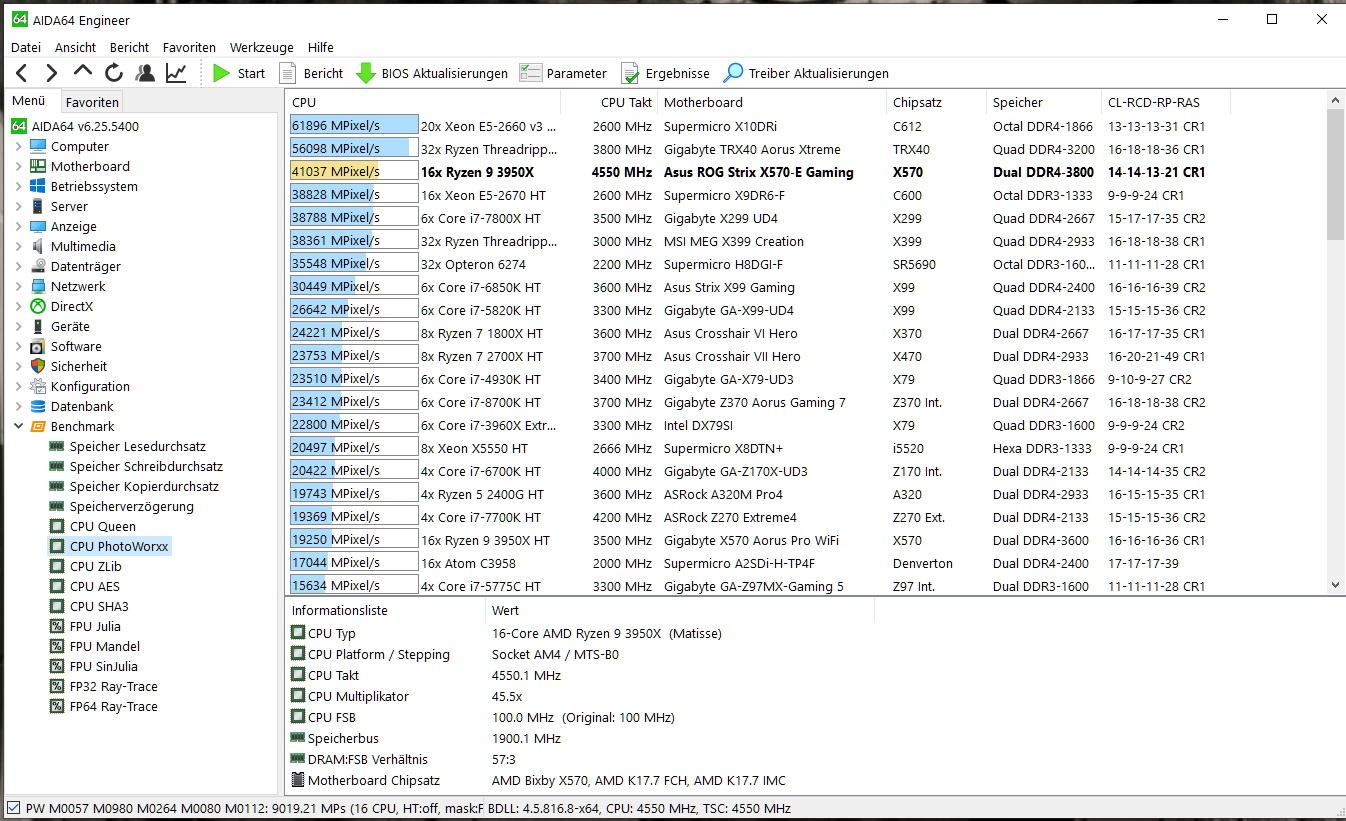Select the 41037 MPixel/s Ryzen 9 3950X row
The image size is (1346, 821).
tap(756, 172)
